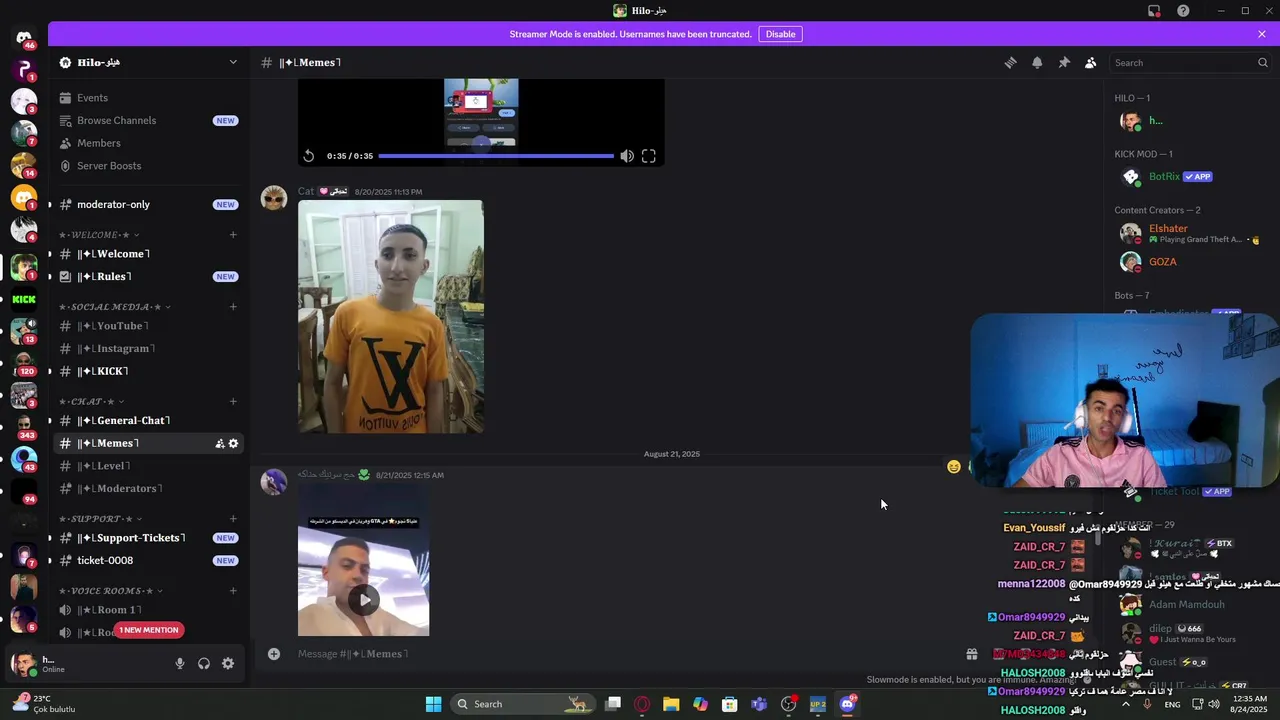Viewport: 1280px width, 720px height.
Task: Jump to the 1 New Mention
Action: [149, 630]
